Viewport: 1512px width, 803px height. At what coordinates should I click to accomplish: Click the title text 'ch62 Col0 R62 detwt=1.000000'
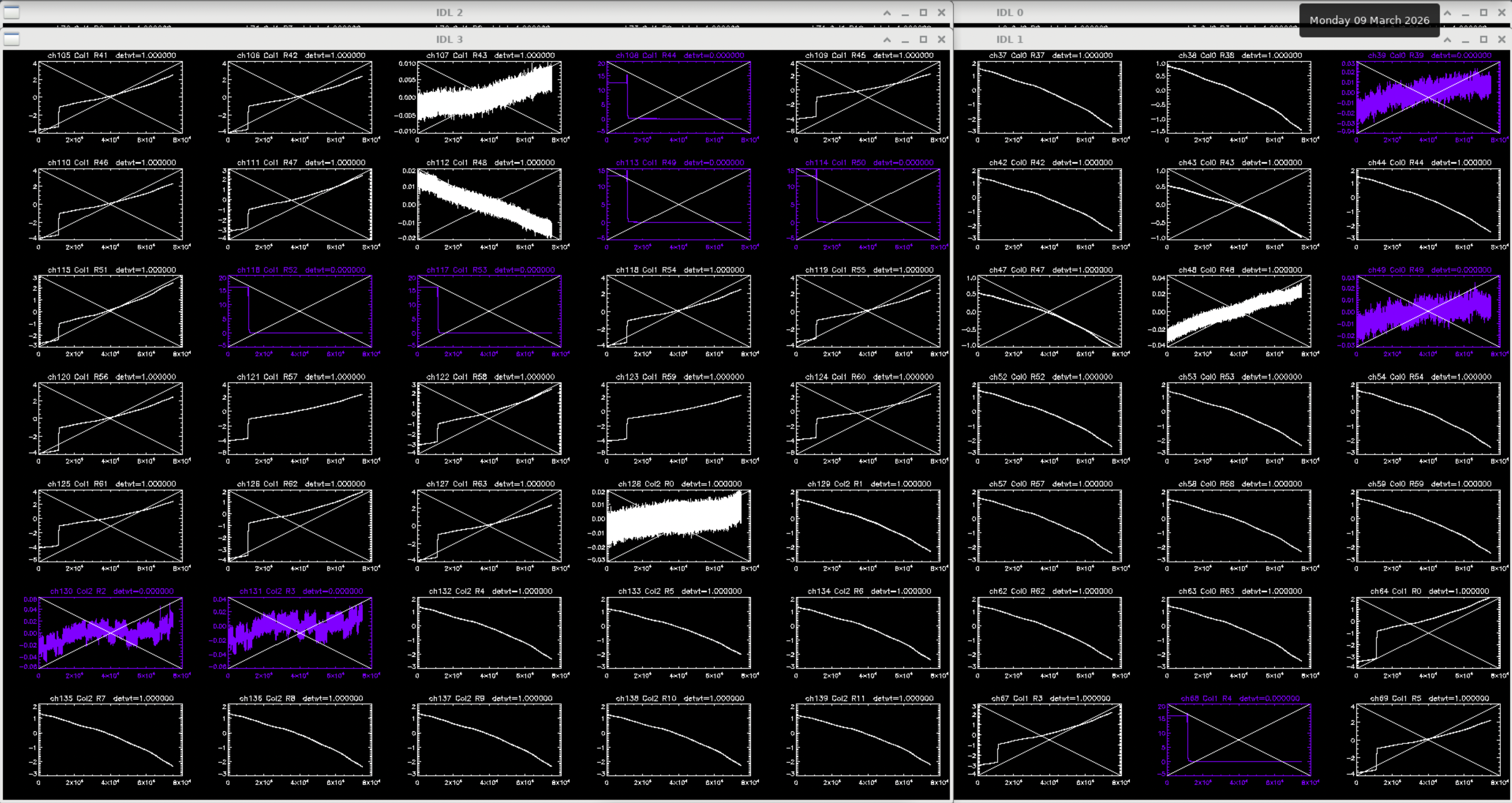tap(1051, 591)
